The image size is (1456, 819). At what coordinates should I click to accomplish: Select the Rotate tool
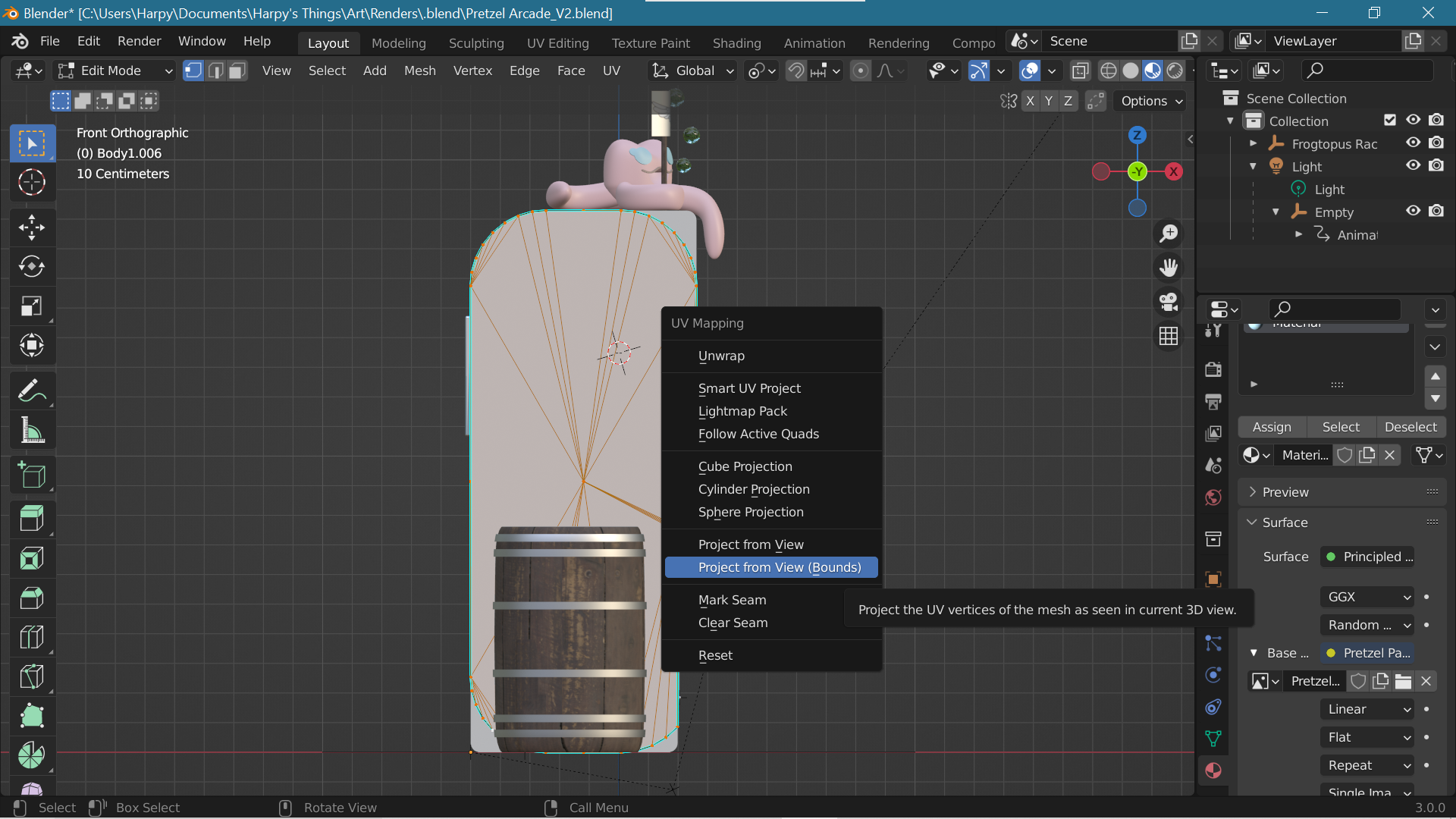(x=32, y=266)
